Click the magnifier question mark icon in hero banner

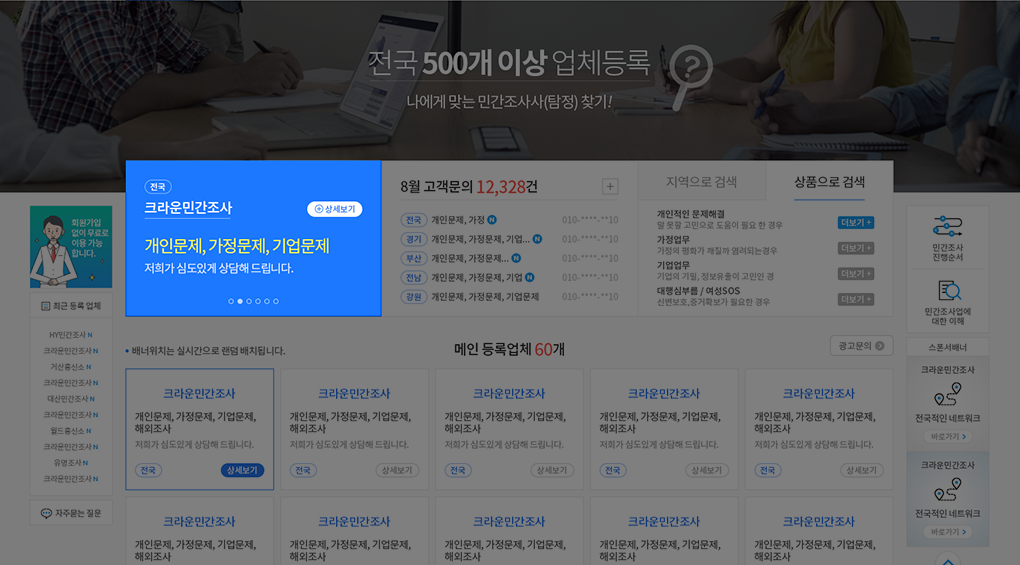[x=692, y=69]
